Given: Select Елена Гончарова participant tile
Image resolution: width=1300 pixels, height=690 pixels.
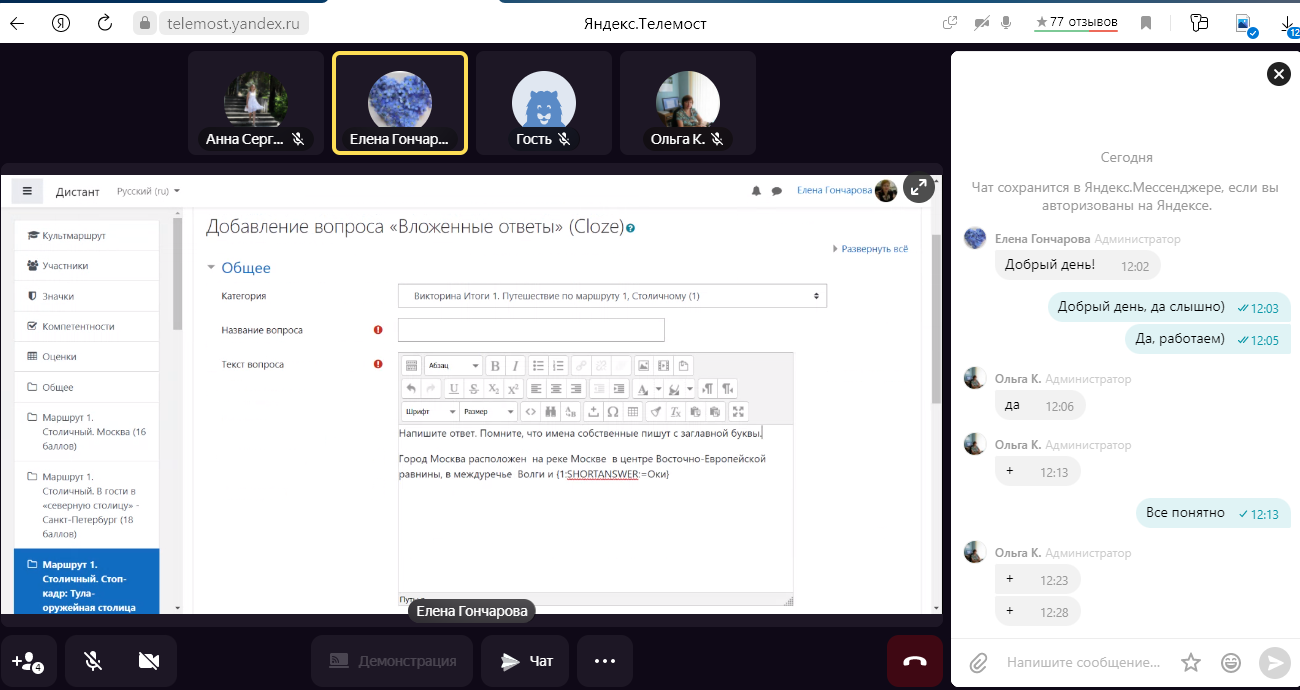Looking at the screenshot, I should pos(400,103).
